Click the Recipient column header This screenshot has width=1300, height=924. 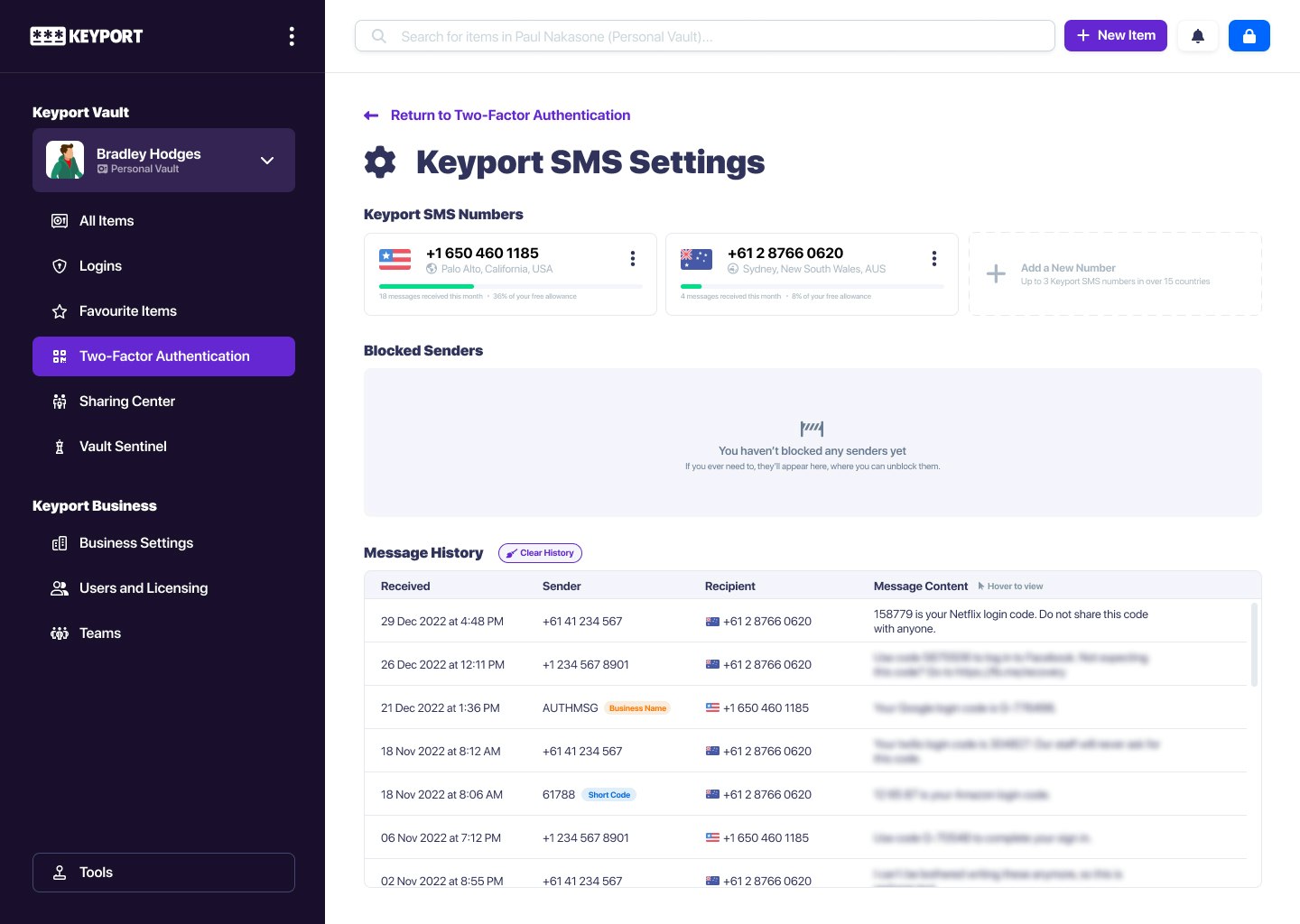[729, 587]
